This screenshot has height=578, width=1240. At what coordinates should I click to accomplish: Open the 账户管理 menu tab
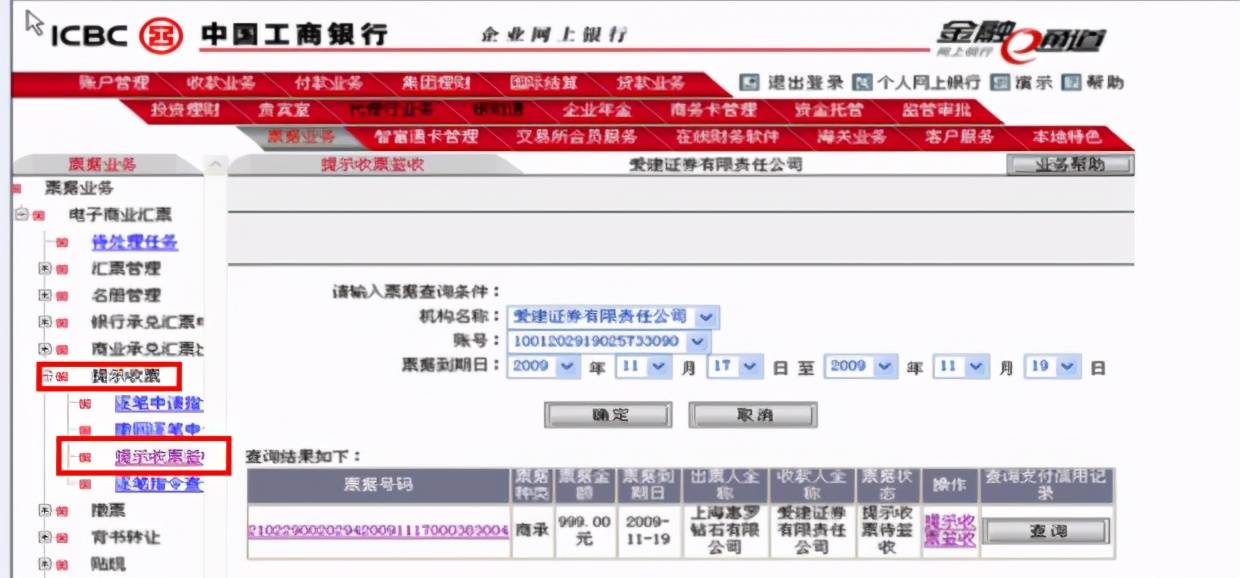click(114, 84)
